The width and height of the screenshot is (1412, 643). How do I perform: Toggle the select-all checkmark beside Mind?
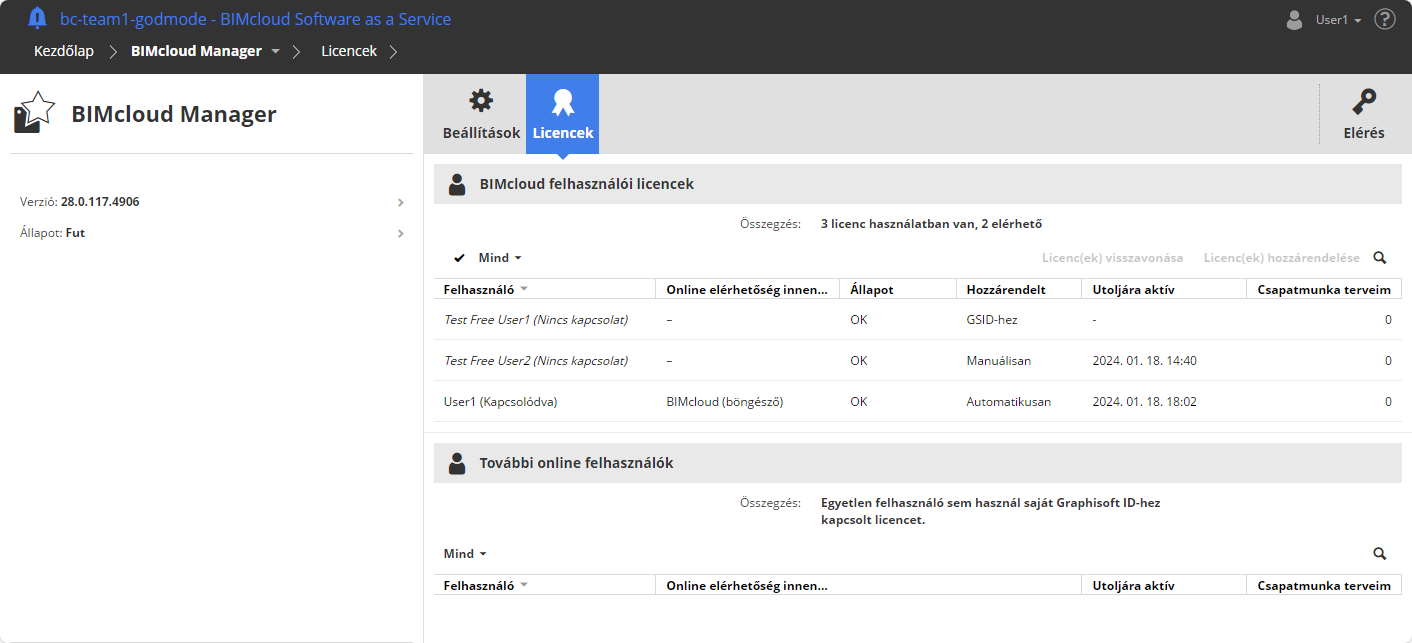tap(459, 258)
